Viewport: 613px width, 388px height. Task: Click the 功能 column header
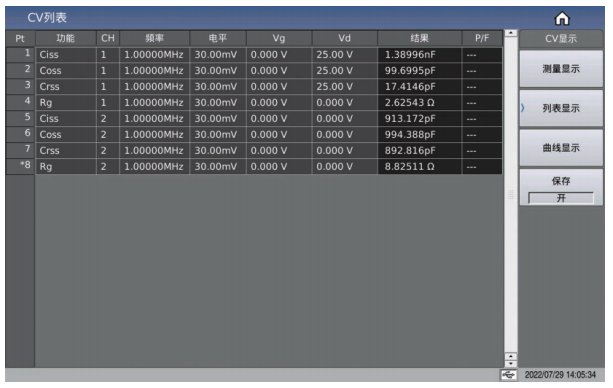(x=66, y=38)
